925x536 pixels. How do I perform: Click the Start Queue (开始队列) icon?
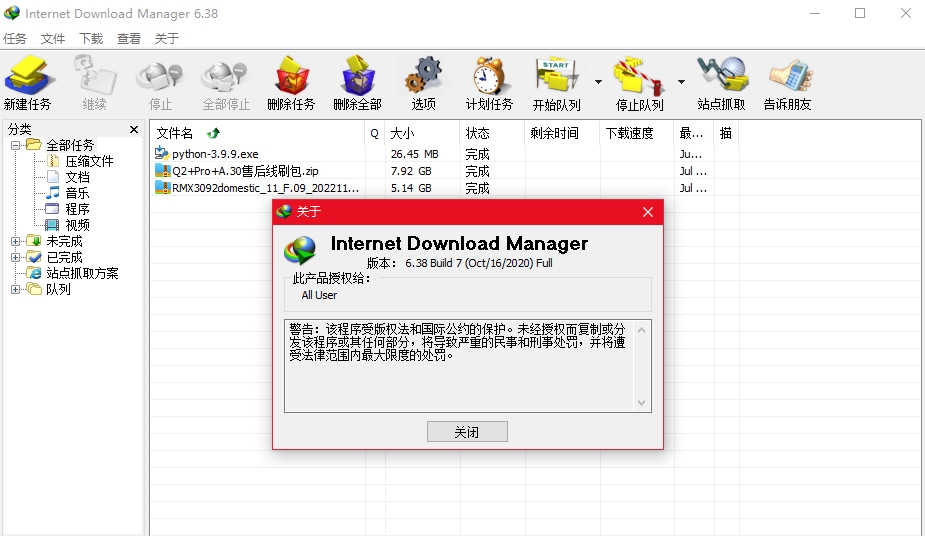pyautogui.click(x=556, y=75)
